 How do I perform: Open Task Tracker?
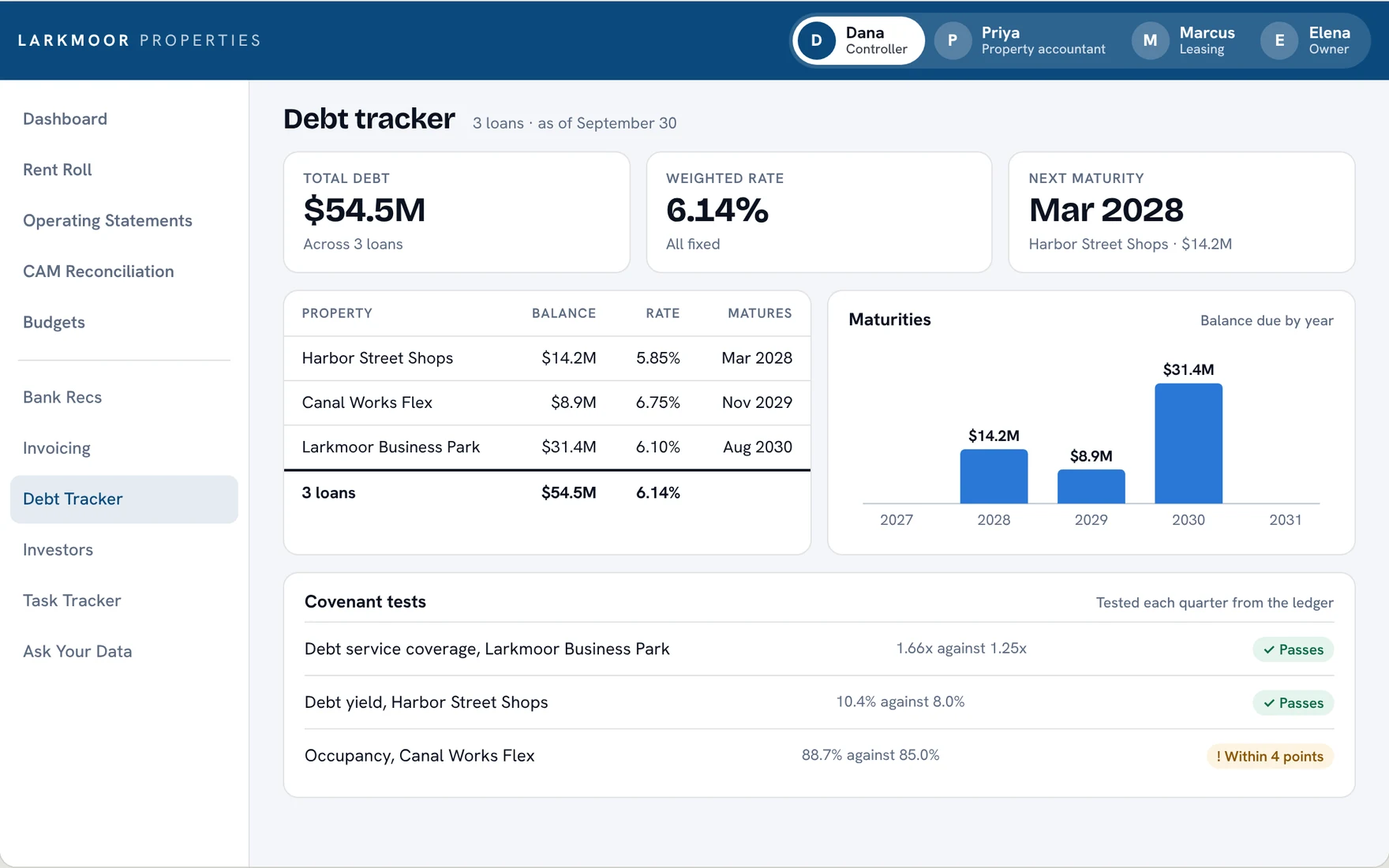[124, 600]
